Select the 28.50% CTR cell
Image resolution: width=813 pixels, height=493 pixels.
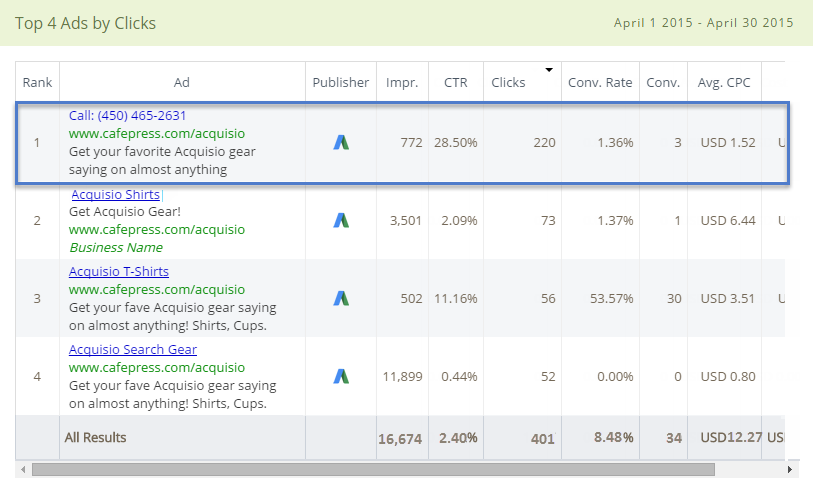pyautogui.click(x=456, y=143)
